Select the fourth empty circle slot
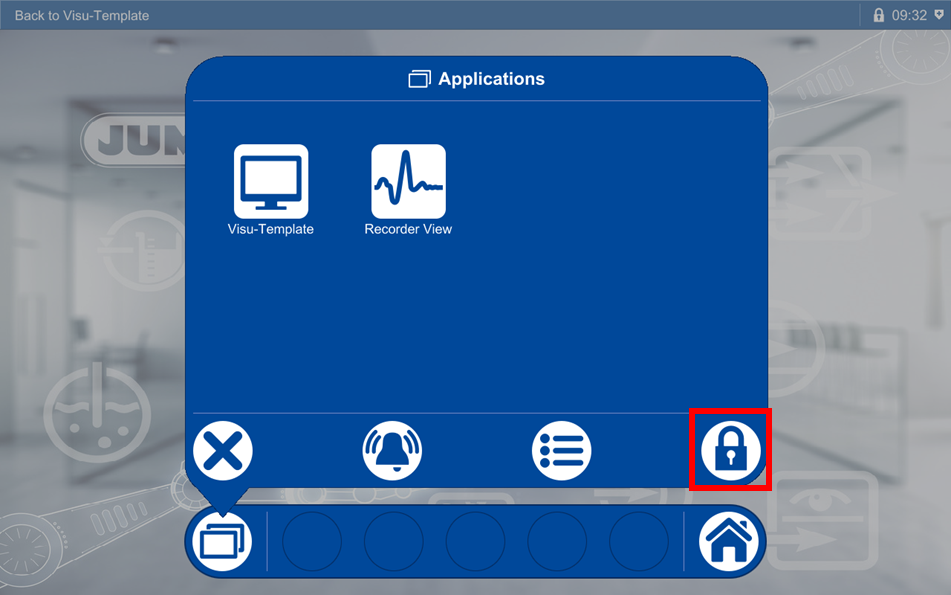 557,541
